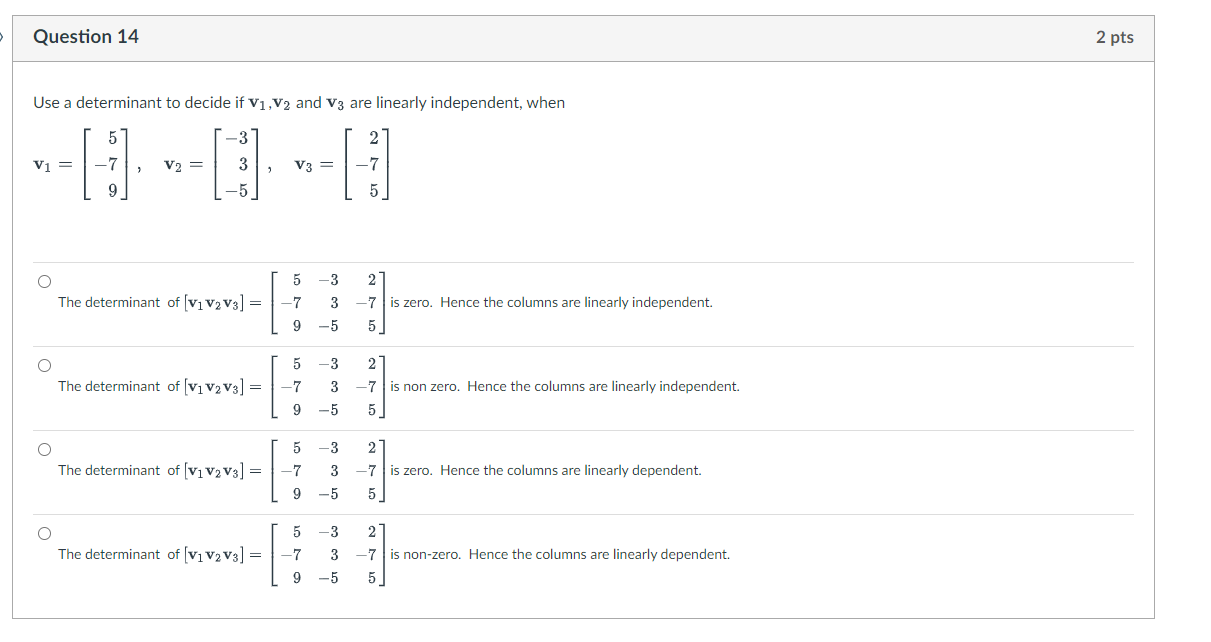Click the Question 14 header
Screen dimensions: 1211x642
tap(87, 36)
